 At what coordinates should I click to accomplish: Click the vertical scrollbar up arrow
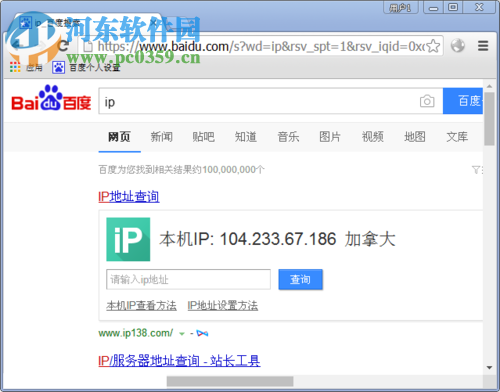(x=489, y=86)
